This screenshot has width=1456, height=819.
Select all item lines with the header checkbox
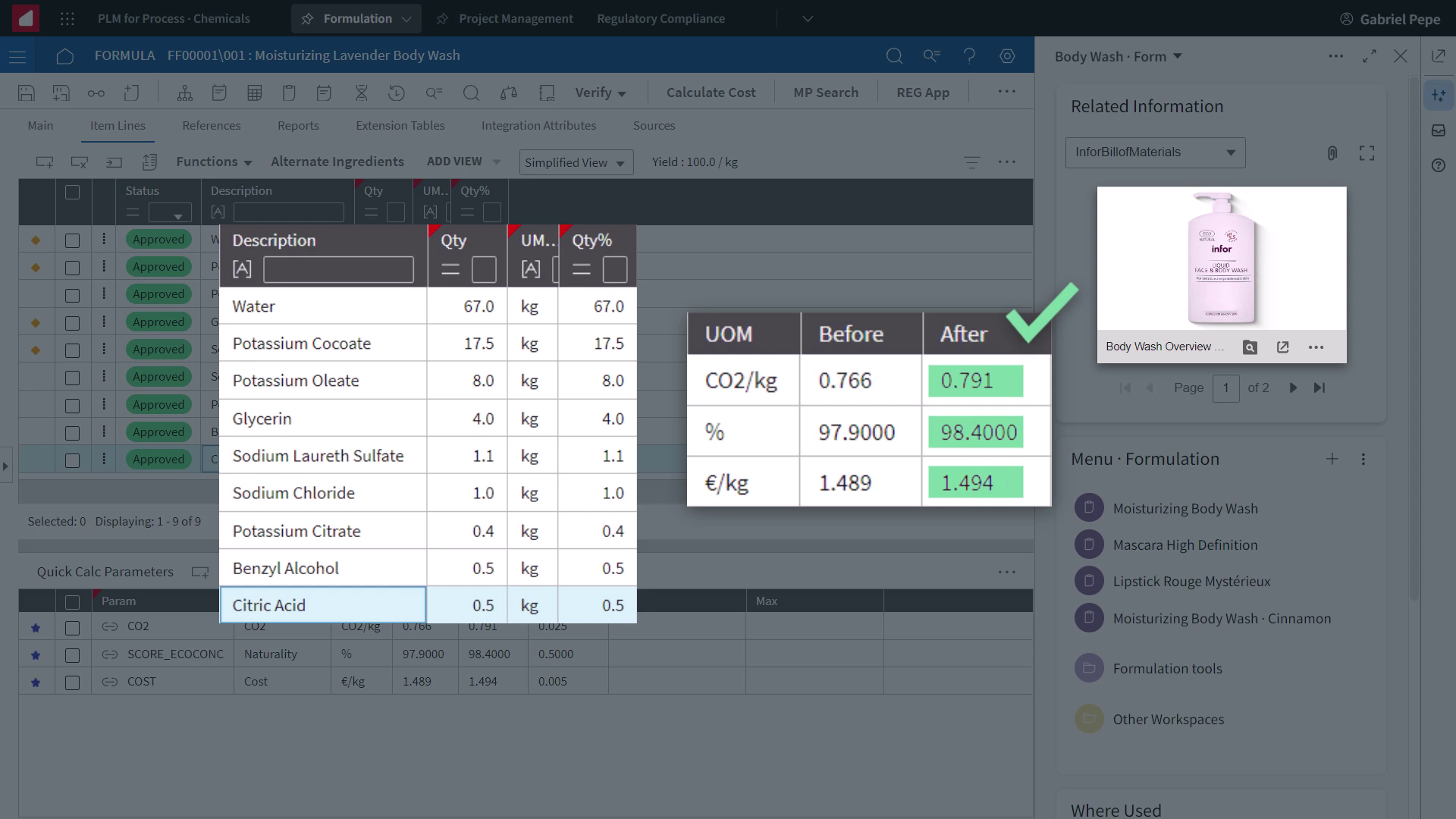(x=72, y=193)
